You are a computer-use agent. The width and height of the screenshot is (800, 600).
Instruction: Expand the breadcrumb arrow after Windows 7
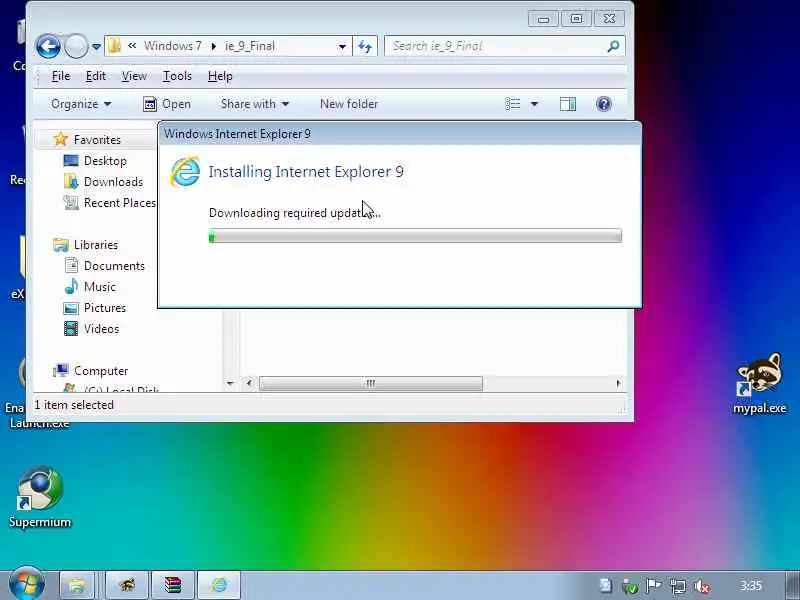[213, 46]
